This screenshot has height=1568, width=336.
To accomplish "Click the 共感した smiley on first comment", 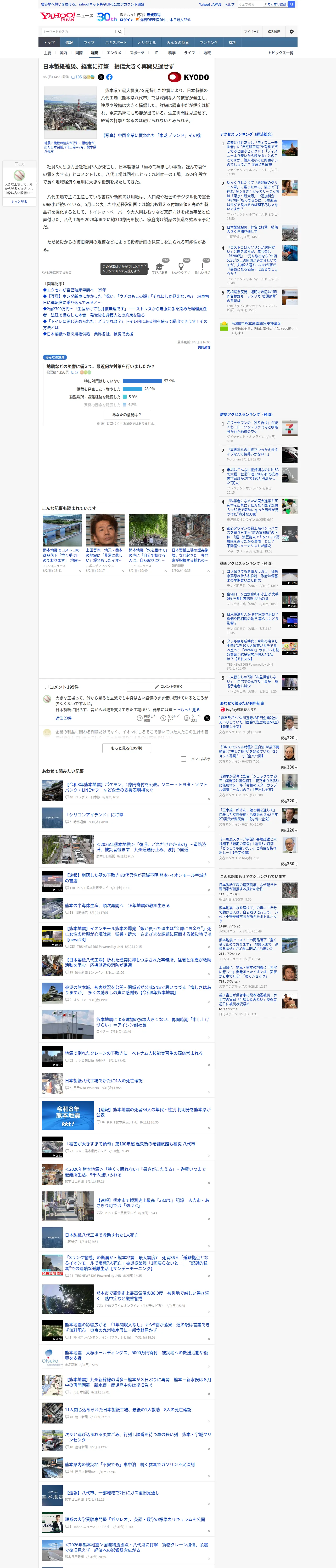I will [140, 718].
